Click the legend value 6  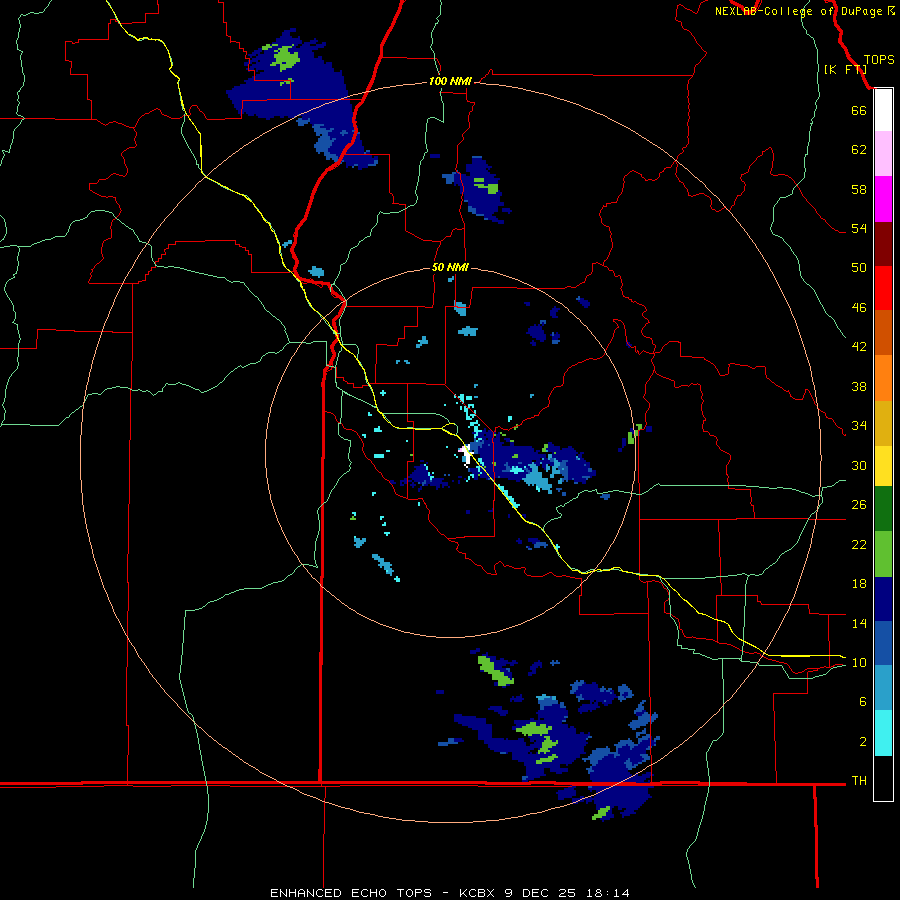click(863, 701)
